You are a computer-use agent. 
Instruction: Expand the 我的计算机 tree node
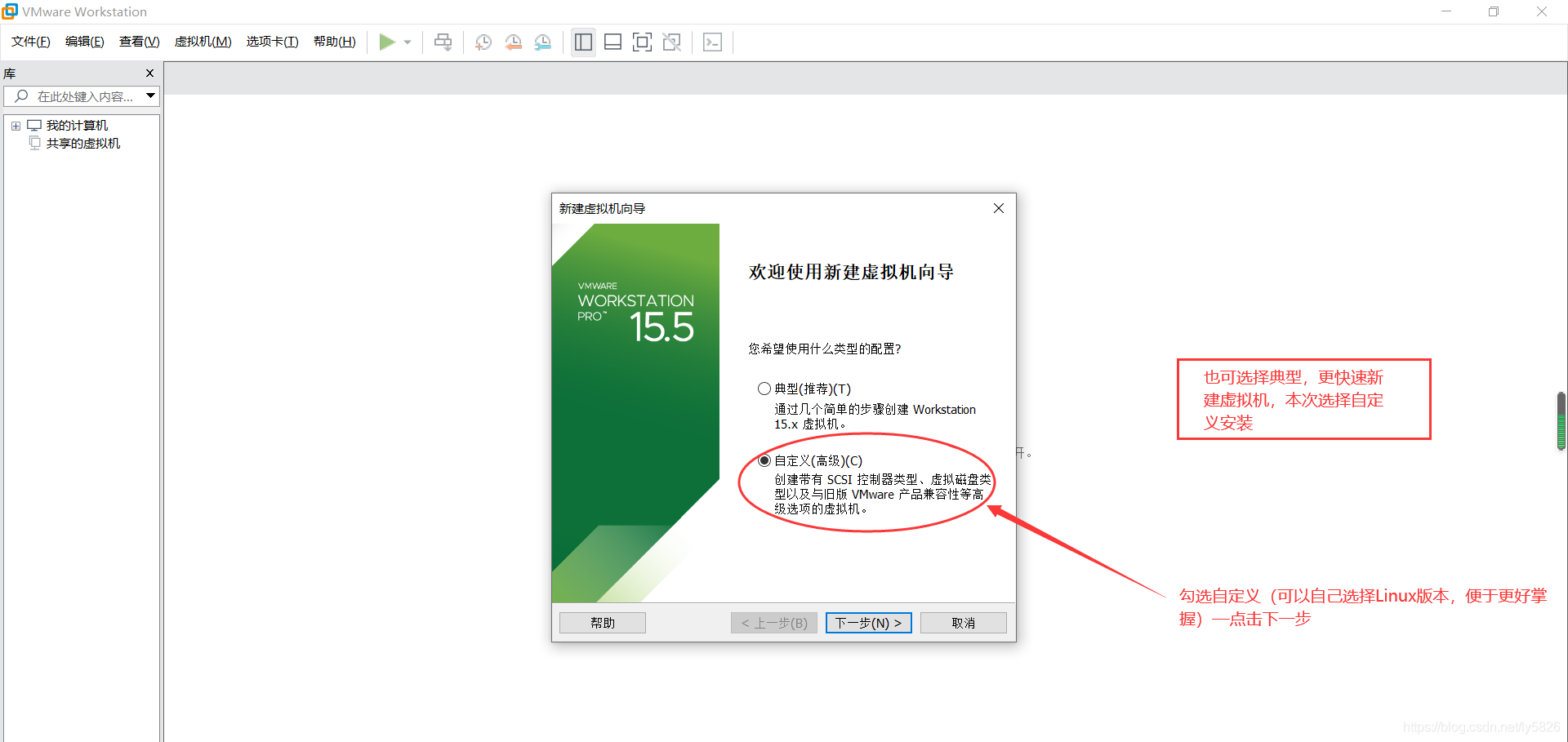point(16,126)
